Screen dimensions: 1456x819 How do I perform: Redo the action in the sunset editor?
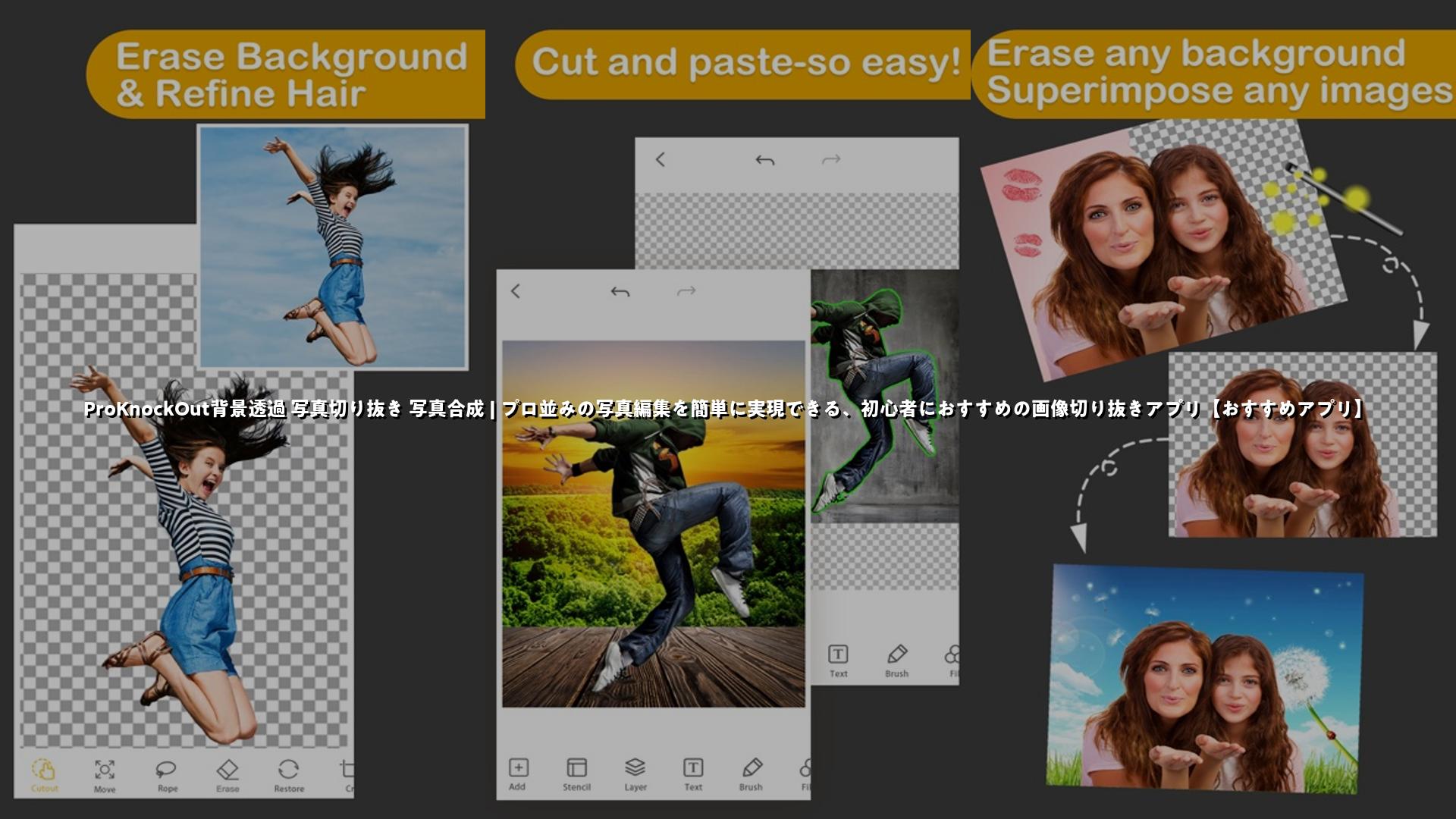(686, 291)
